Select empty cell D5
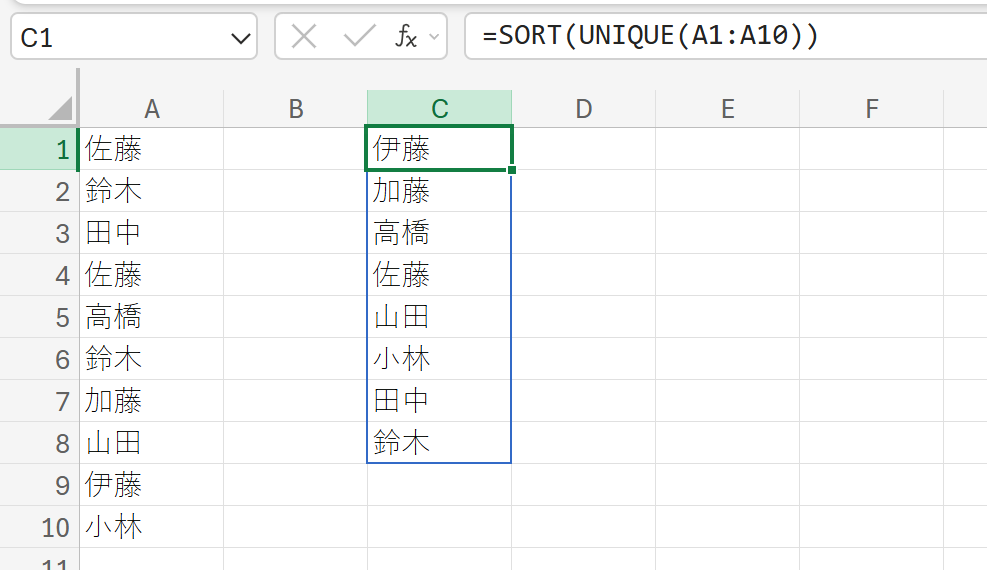987x570 pixels. [584, 317]
